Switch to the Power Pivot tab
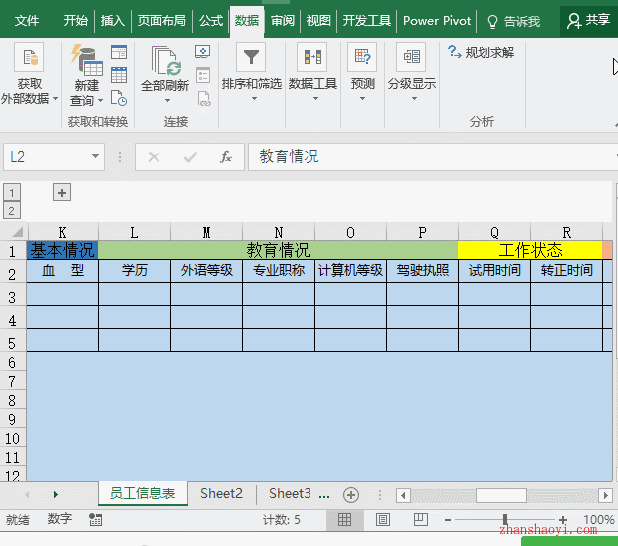This screenshot has width=618, height=546. [x=437, y=20]
